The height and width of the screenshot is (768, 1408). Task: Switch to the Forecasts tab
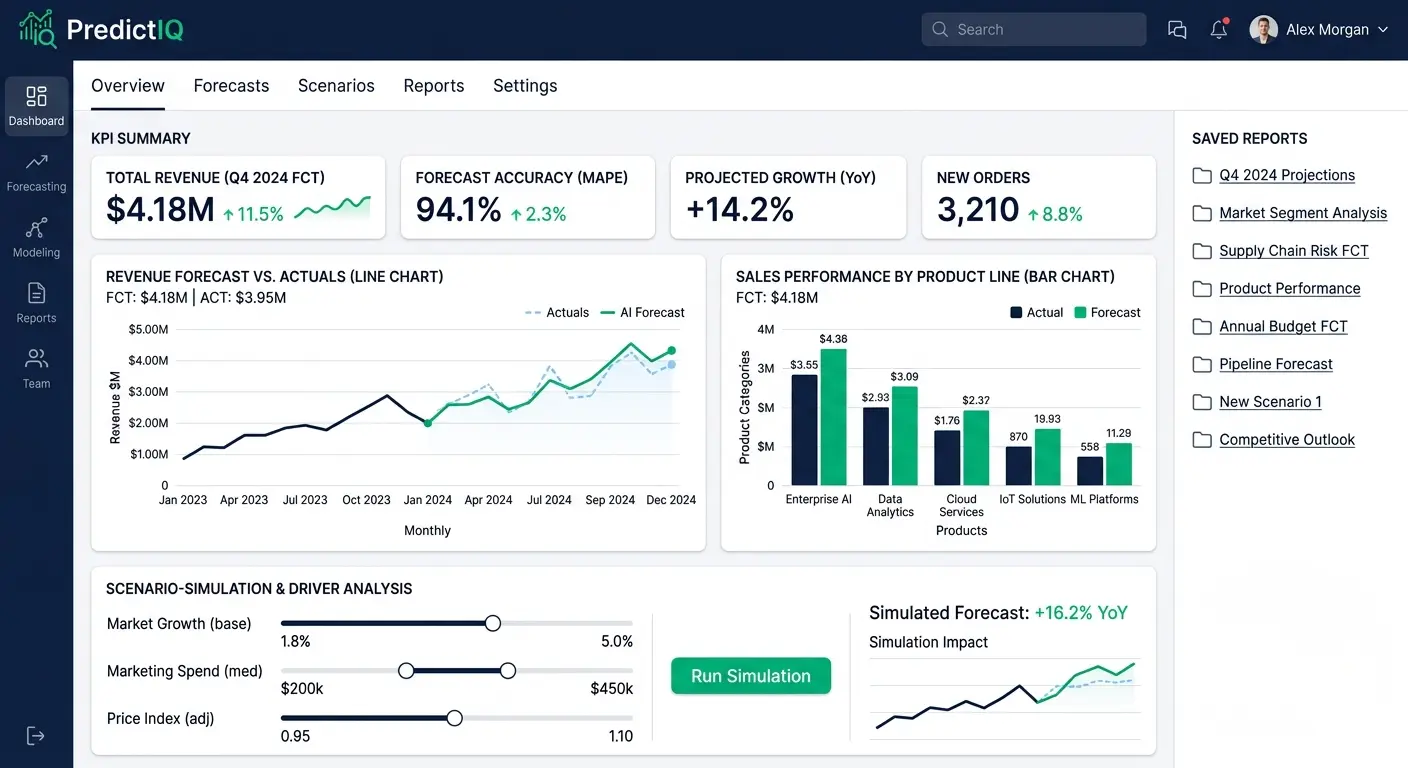(231, 86)
